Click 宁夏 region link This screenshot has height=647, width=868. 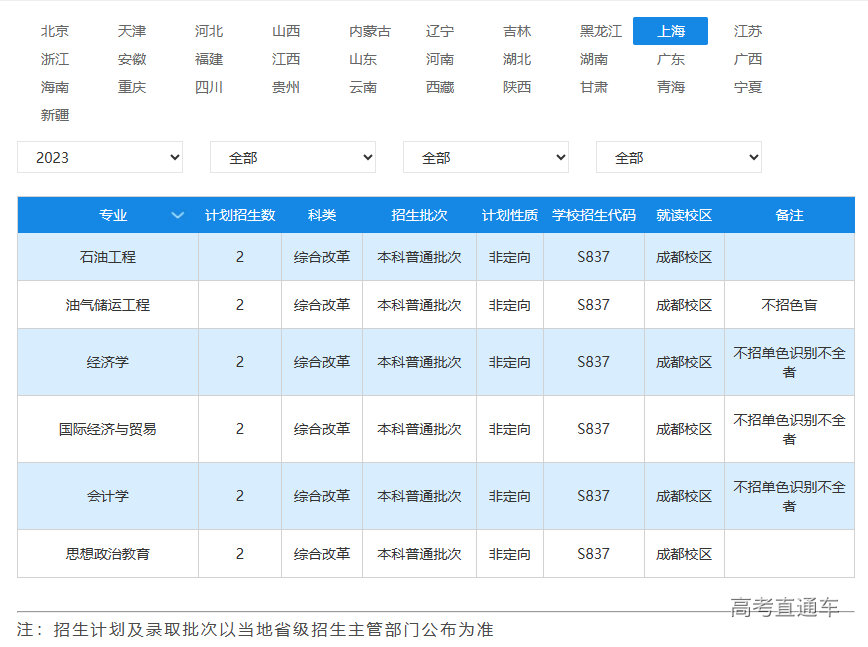(748, 87)
